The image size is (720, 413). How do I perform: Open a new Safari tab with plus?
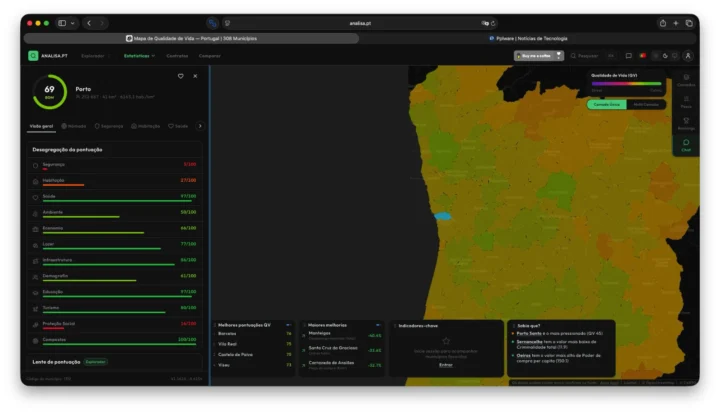[x=675, y=23]
